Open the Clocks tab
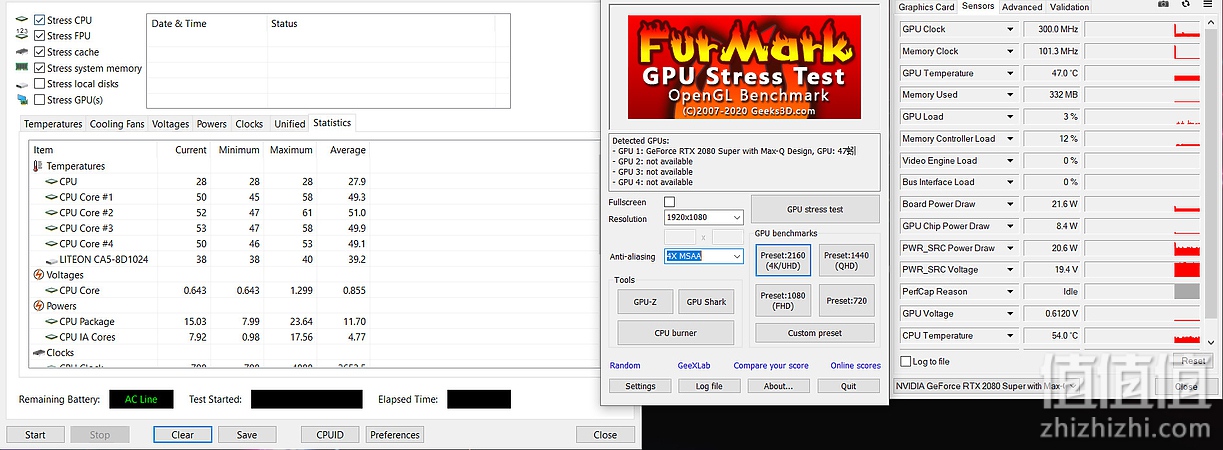The height and width of the screenshot is (450, 1223). tap(249, 124)
